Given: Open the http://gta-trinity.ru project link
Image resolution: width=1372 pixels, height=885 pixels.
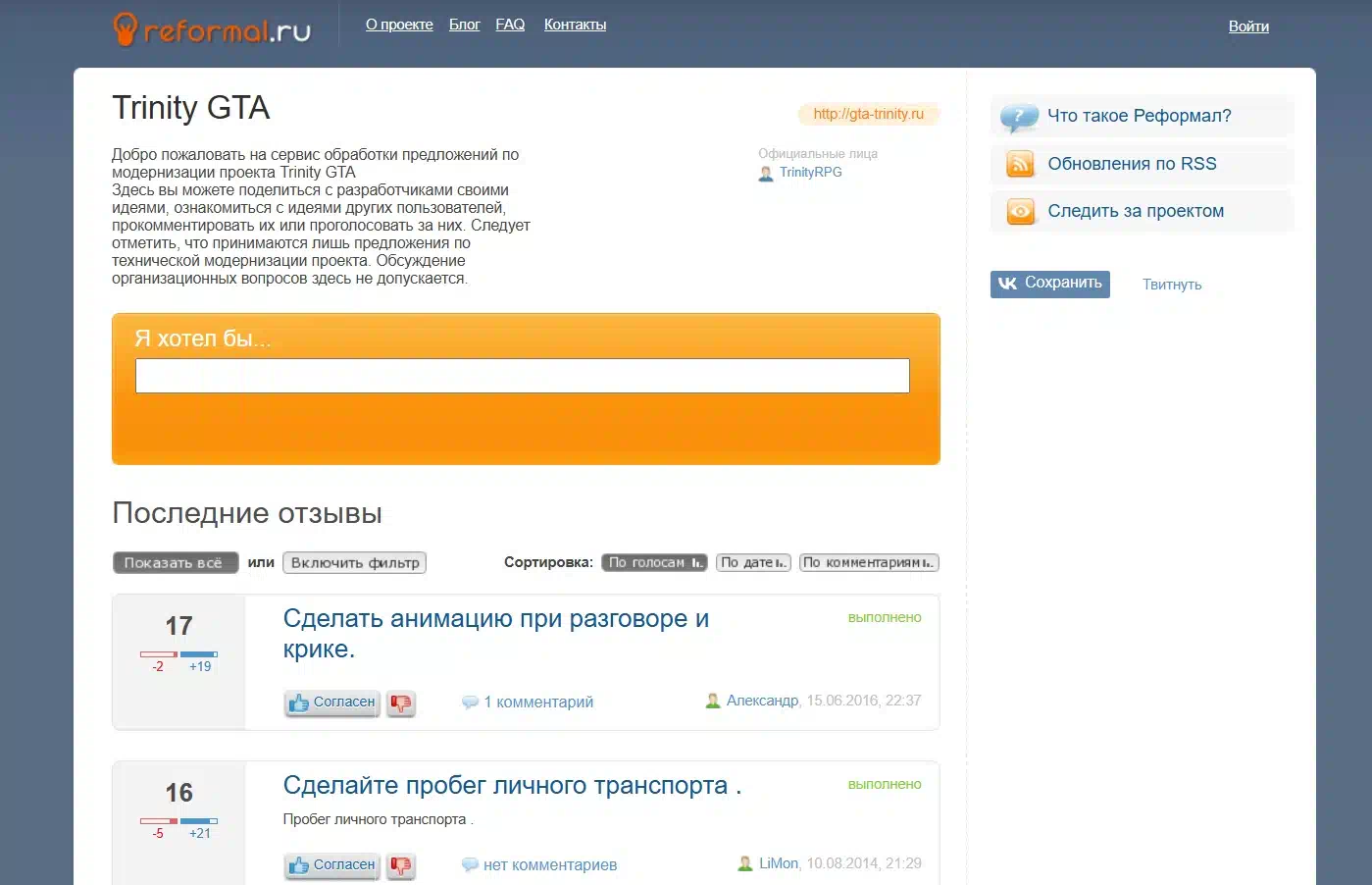Looking at the screenshot, I should [869, 114].
